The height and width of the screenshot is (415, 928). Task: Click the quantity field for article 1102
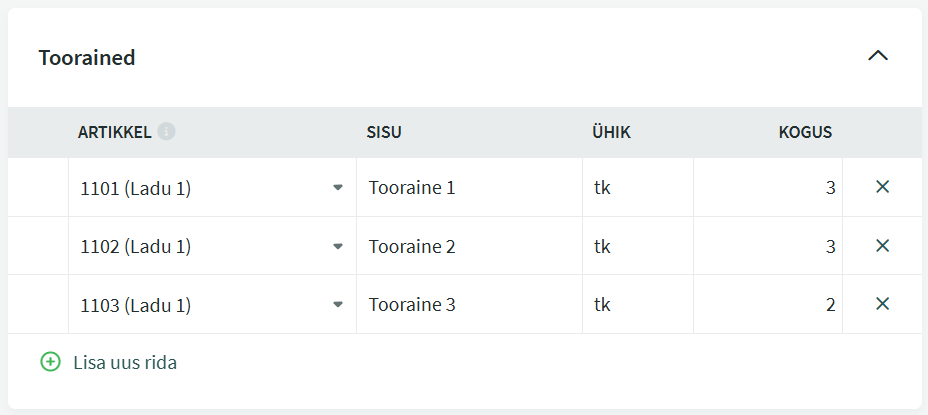pyautogui.click(x=768, y=246)
